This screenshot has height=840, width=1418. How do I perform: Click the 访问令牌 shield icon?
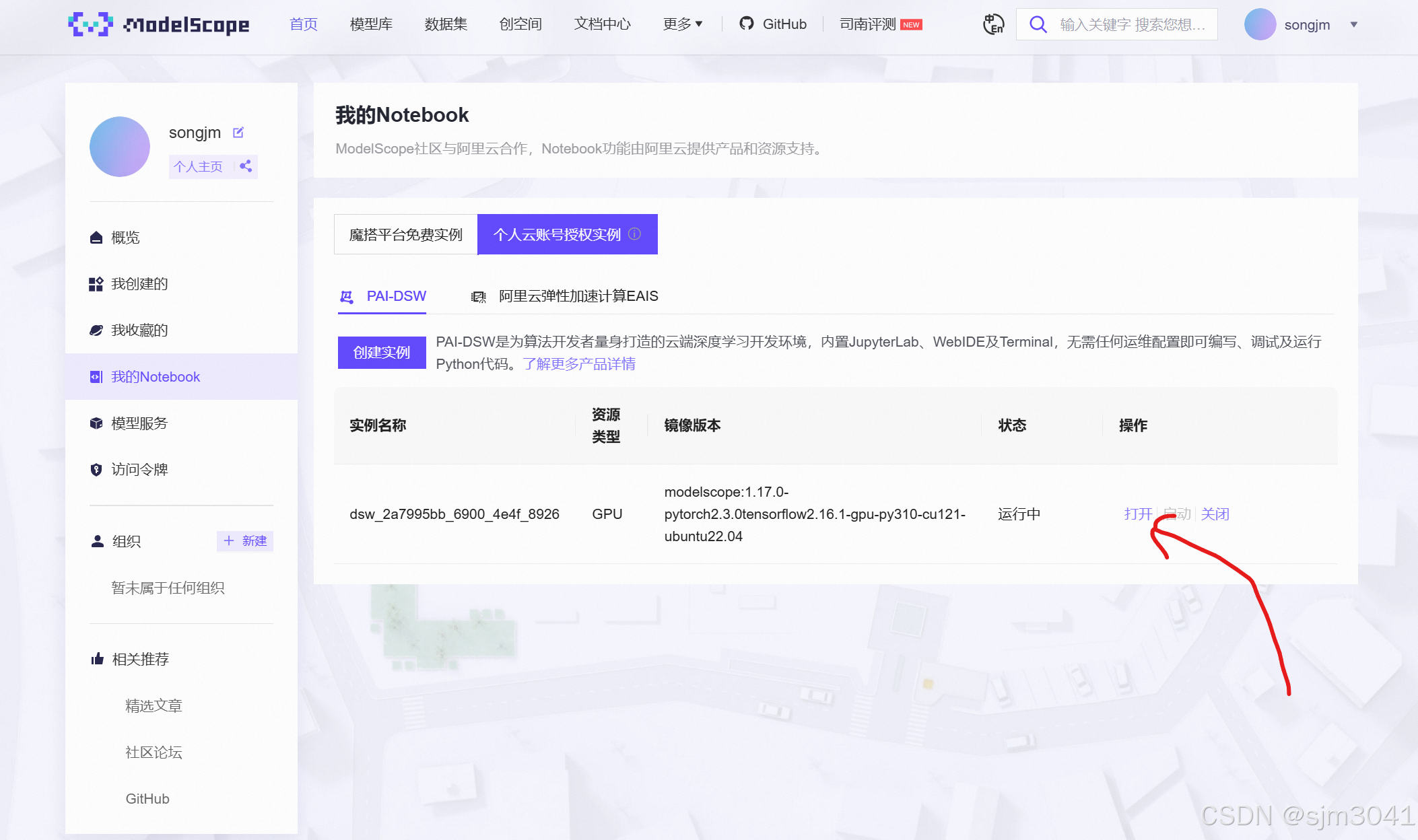click(96, 470)
